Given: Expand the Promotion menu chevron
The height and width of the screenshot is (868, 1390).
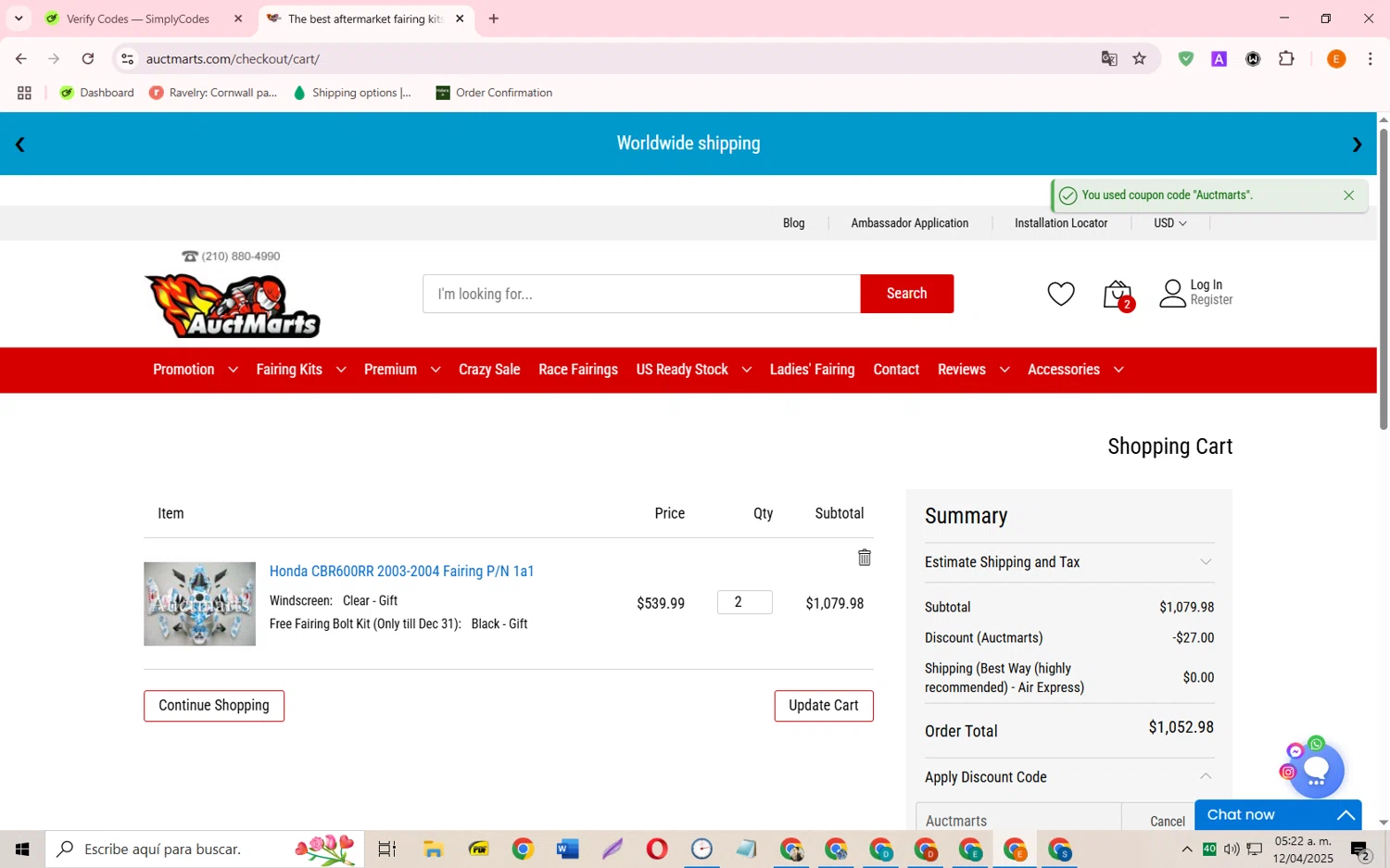Looking at the screenshot, I should coord(234,370).
